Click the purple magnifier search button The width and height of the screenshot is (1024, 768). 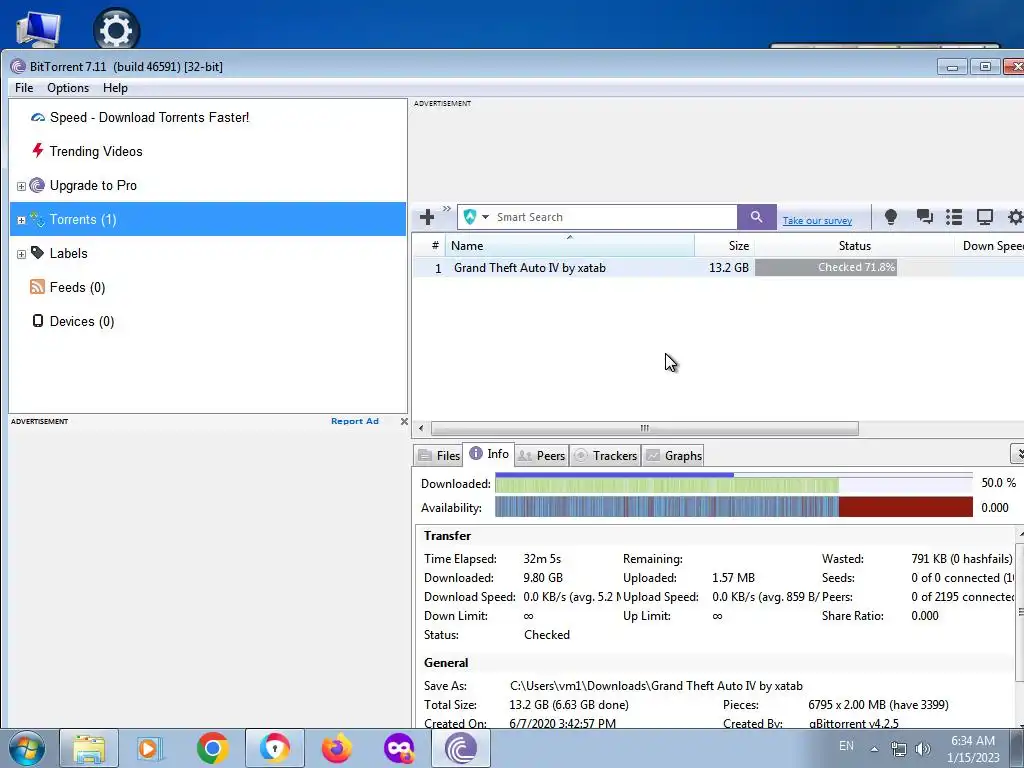point(756,217)
